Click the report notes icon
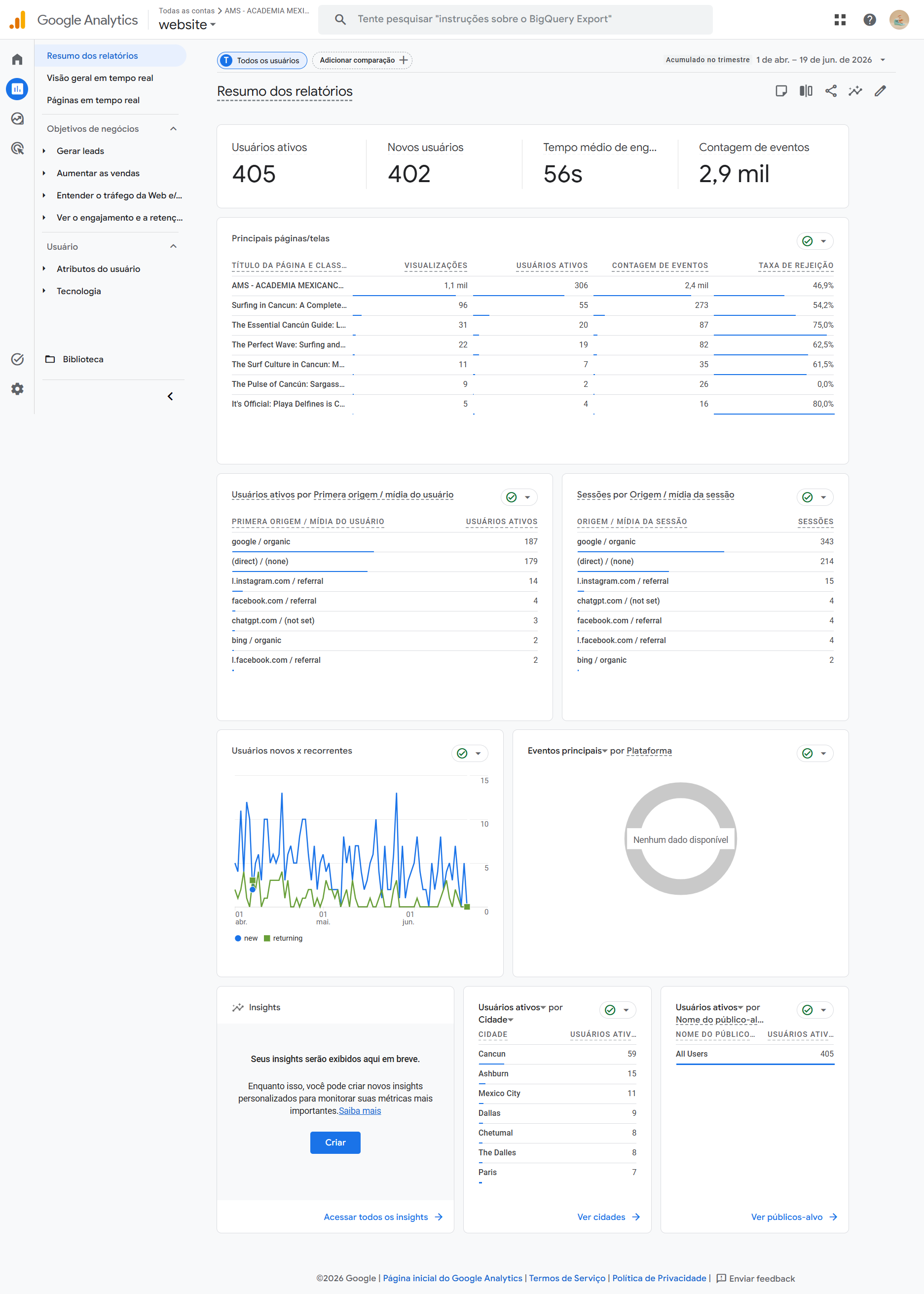The height and width of the screenshot is (1294, 924). click(781, 91)
